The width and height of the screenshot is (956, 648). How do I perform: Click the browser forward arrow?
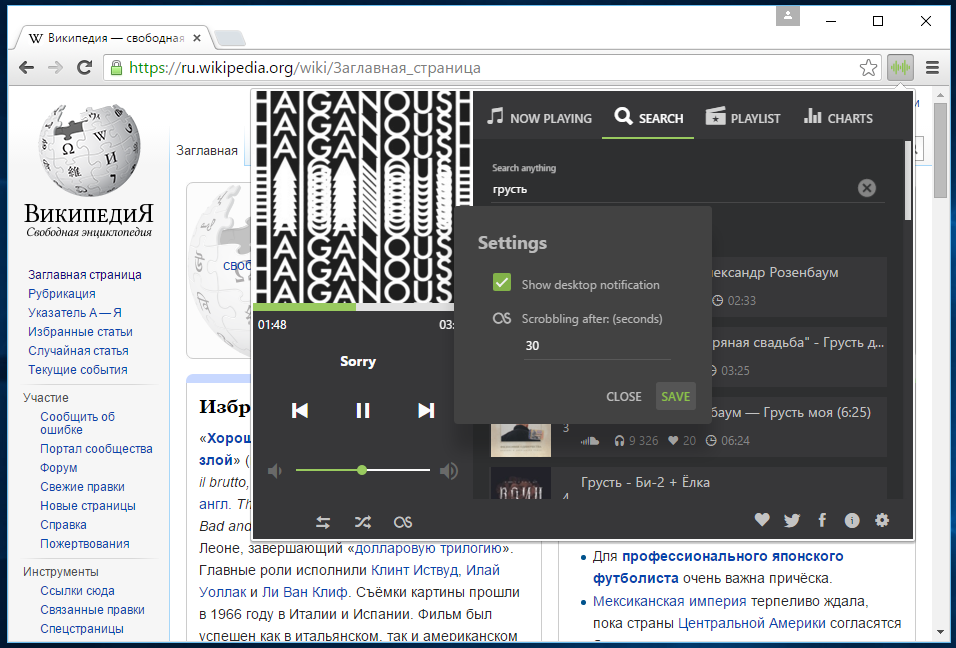tap(55, 68)
